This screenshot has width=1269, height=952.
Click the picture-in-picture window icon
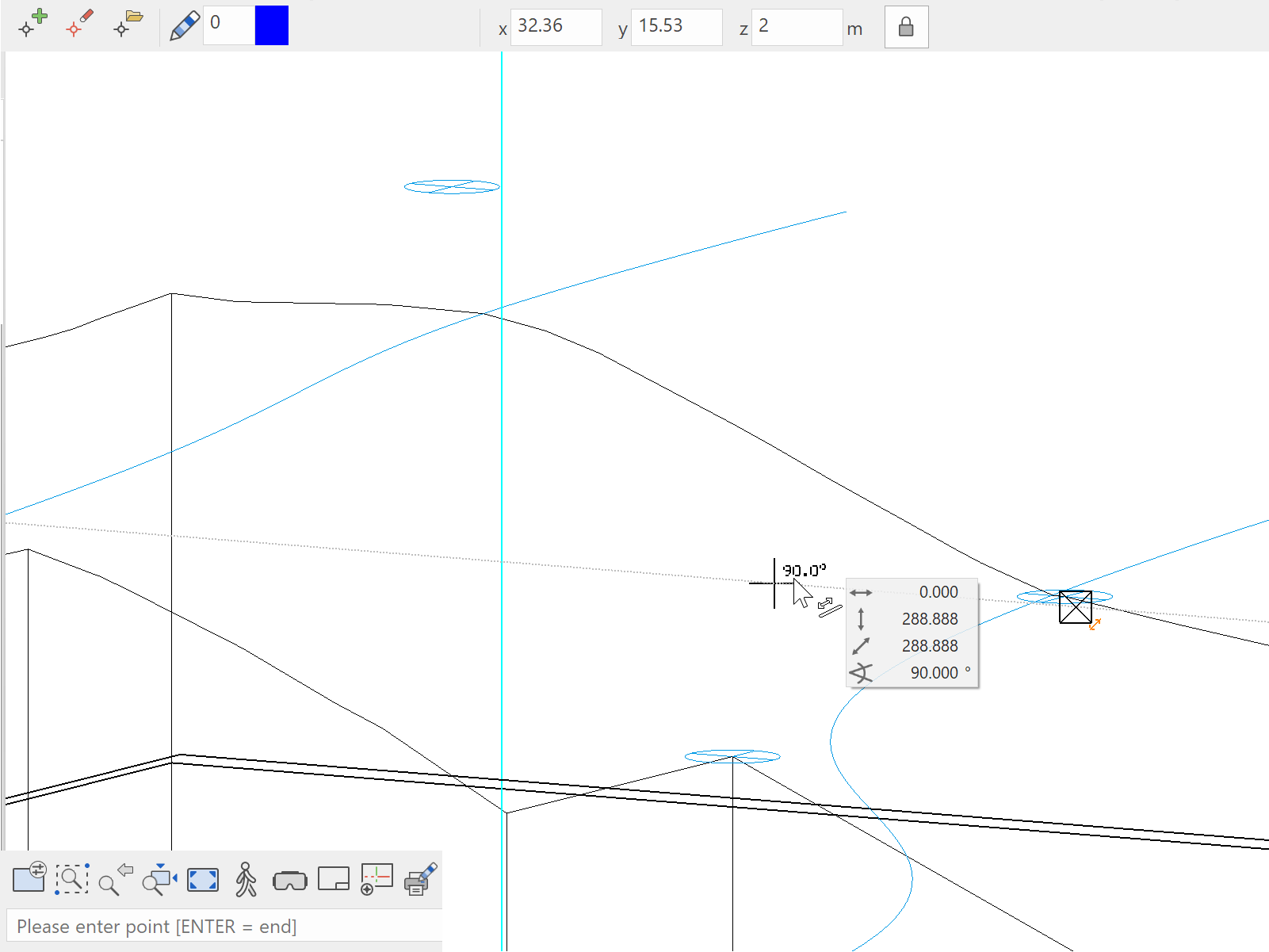(333, 879)
